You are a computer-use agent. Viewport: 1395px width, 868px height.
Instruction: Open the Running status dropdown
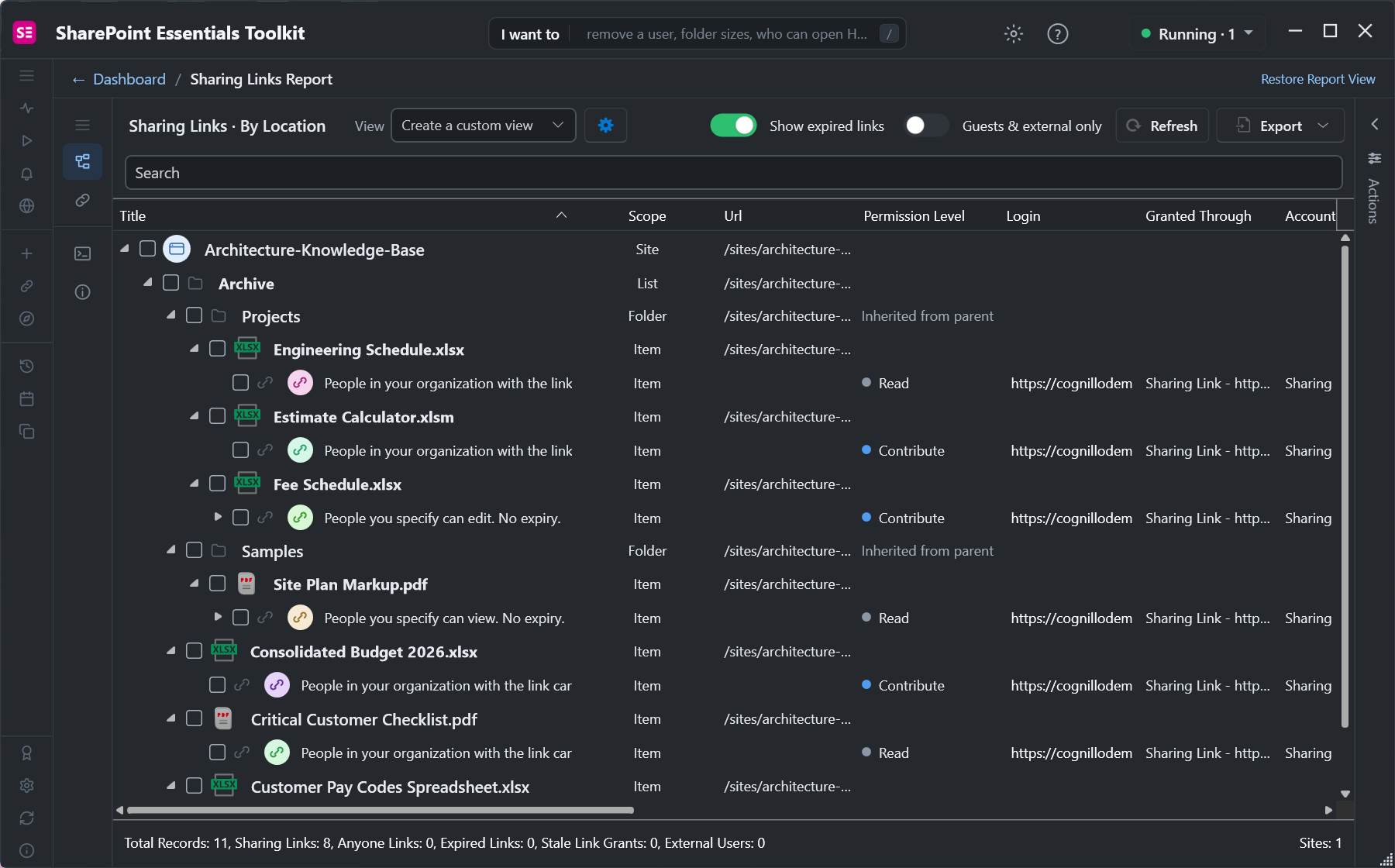pyautogui.click(x=1197, y=33)
